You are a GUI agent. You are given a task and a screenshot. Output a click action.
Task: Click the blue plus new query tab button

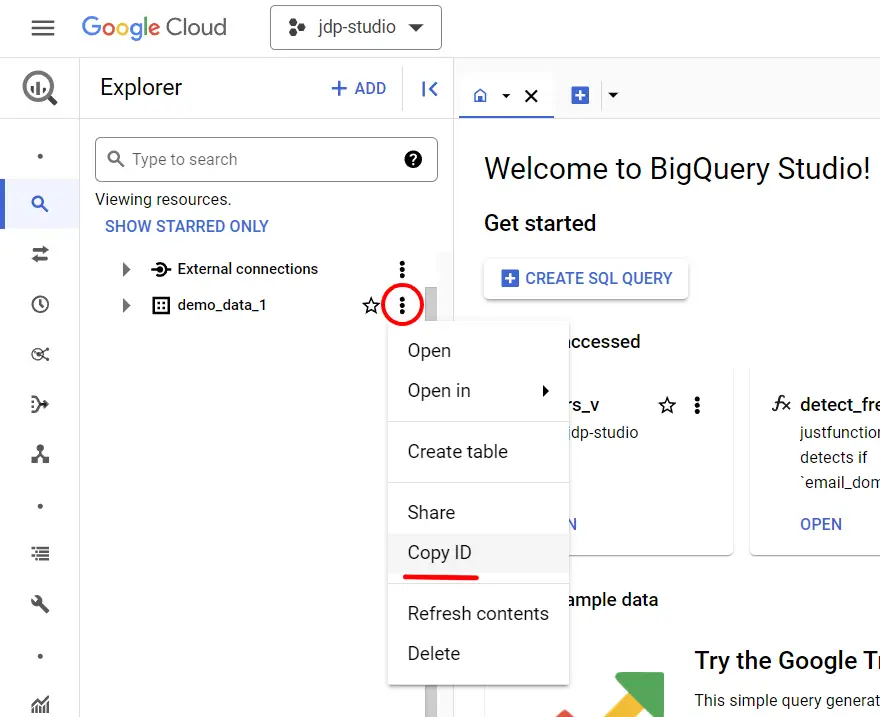pyautogui.click(x=580, y=95)
